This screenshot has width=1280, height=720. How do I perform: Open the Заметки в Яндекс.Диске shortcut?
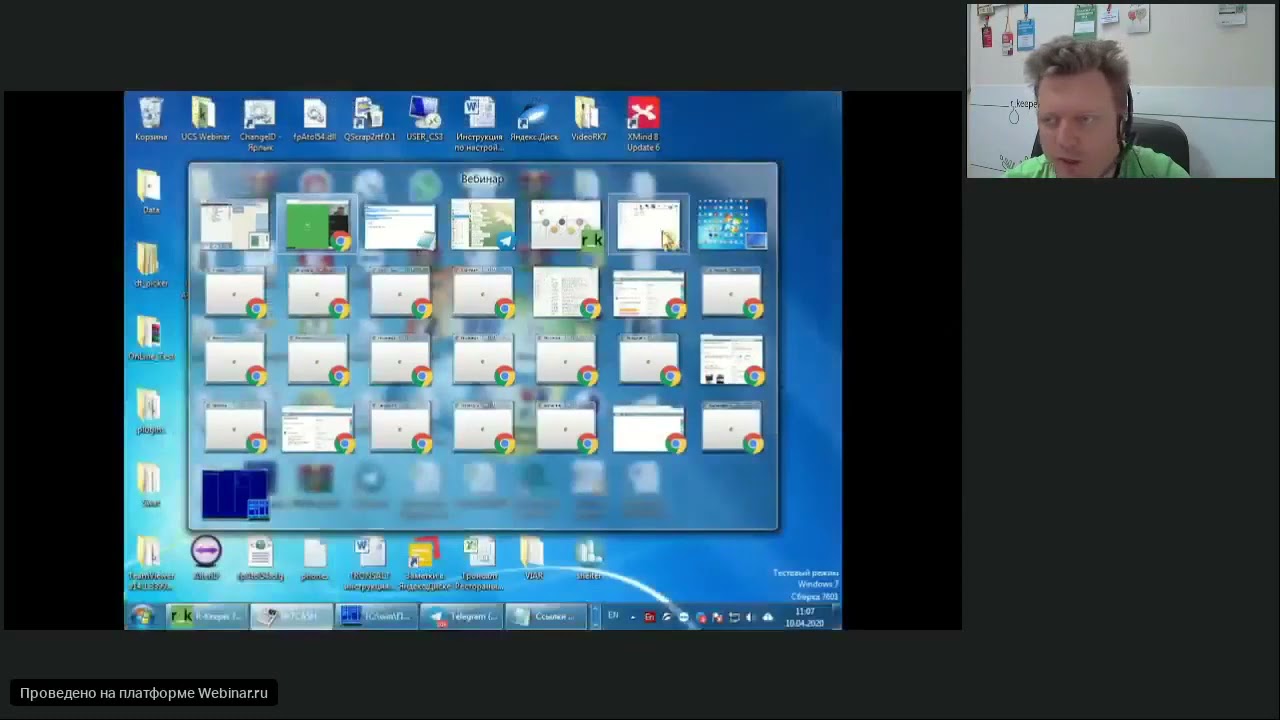click(x=424, y=562)
